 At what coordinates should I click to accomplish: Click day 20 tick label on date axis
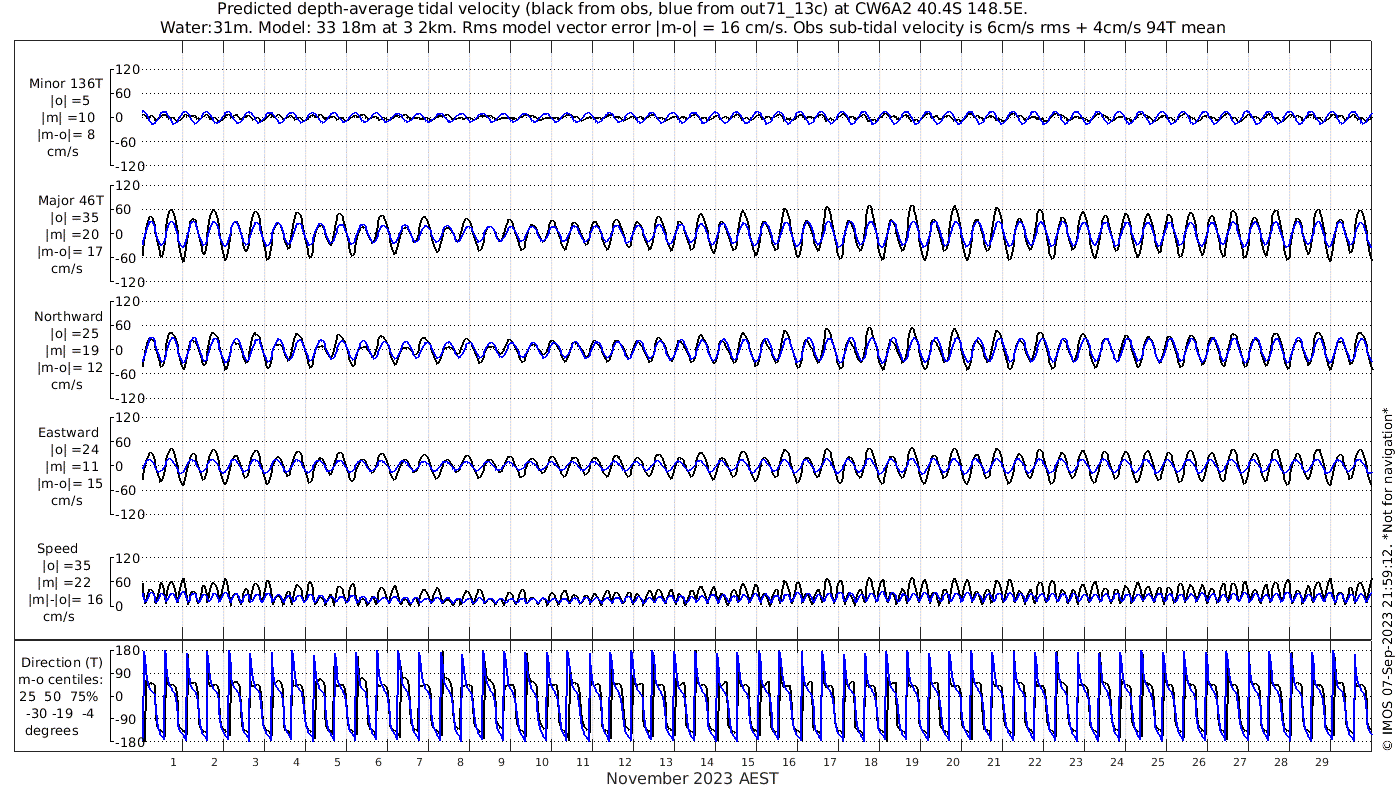952,762
